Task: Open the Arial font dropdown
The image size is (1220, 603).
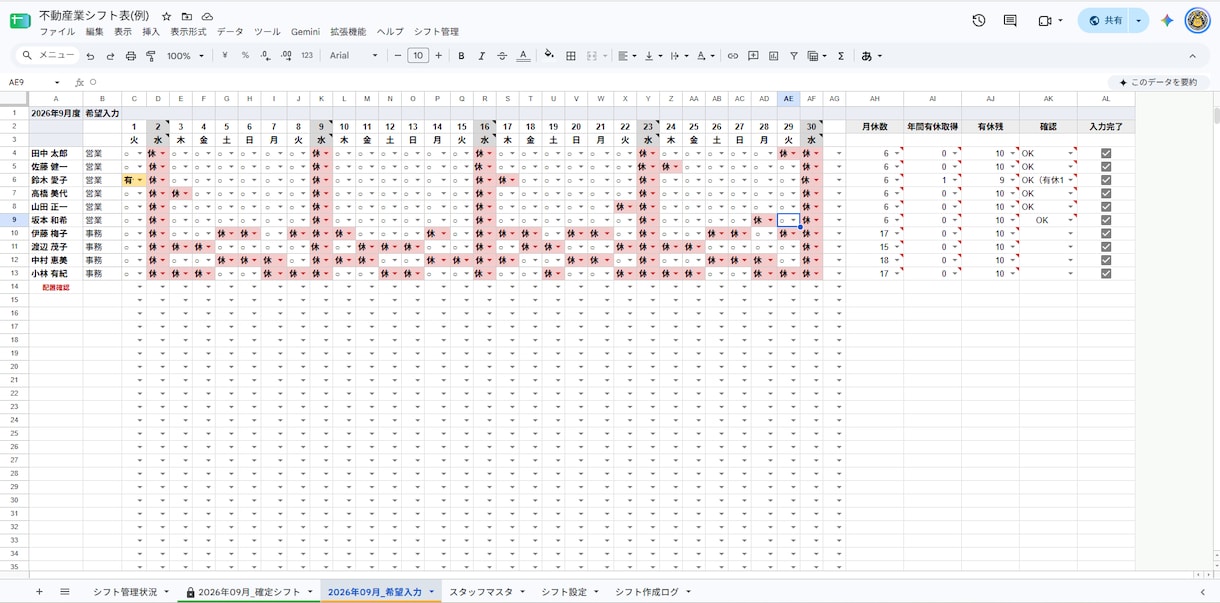Action: 354,56
